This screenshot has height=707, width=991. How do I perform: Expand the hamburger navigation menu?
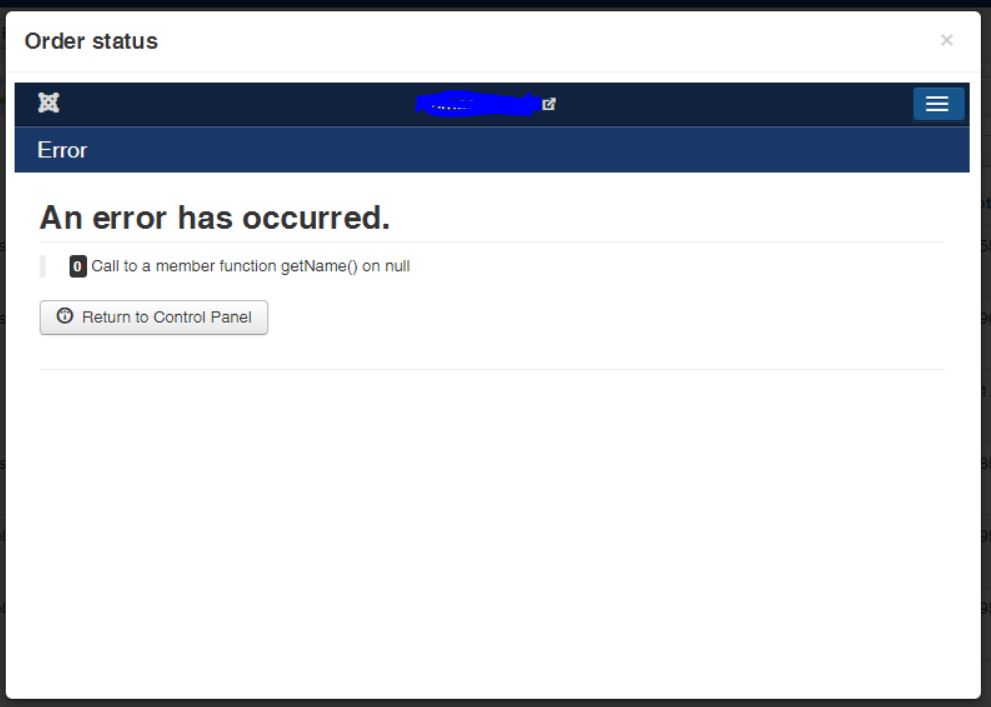[x=938, y=104]
